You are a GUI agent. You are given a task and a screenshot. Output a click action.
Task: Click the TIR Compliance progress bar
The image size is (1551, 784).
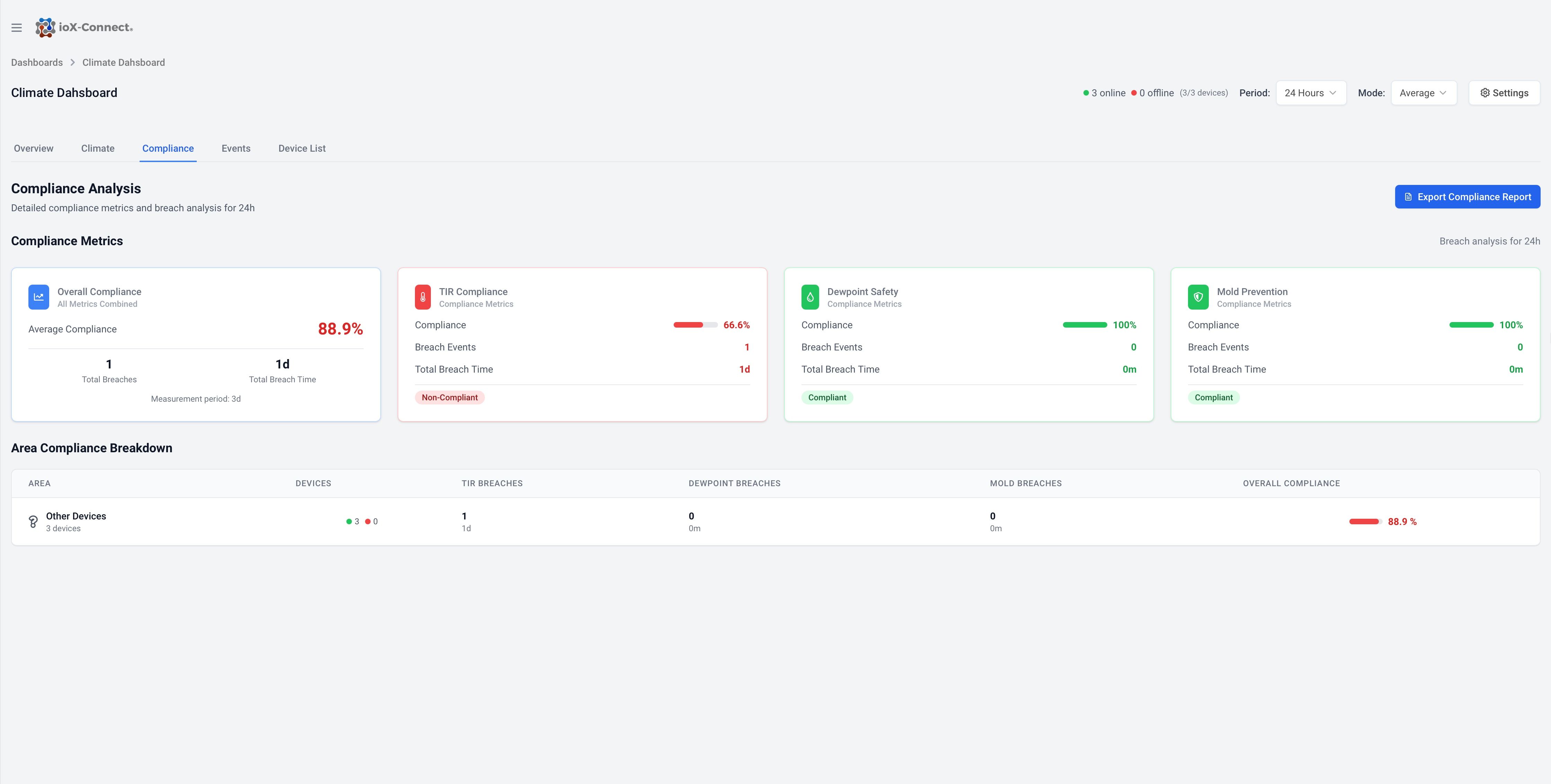coord(695,325)
